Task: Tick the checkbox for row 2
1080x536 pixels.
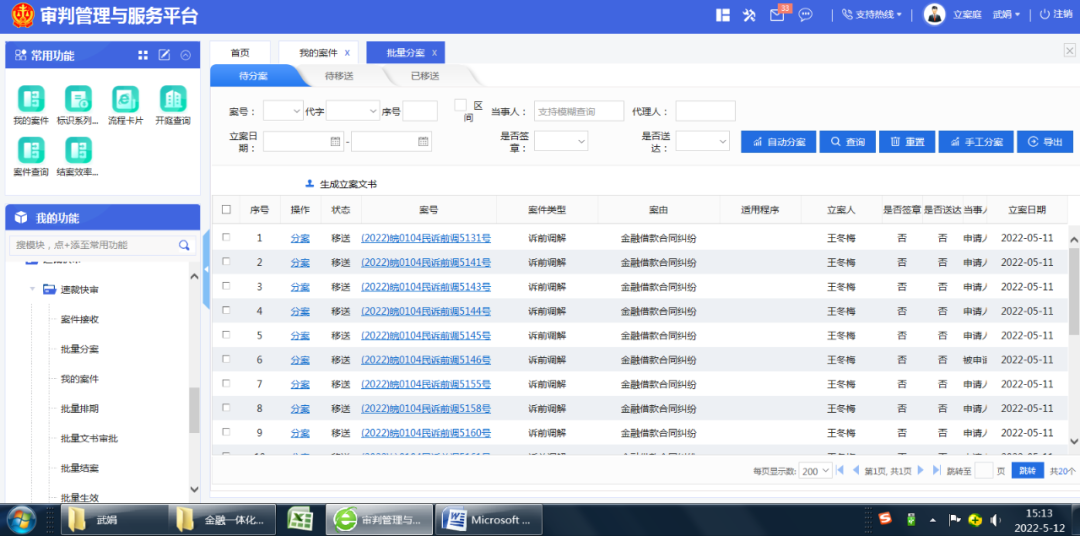Action: click(x=226, y=261)
